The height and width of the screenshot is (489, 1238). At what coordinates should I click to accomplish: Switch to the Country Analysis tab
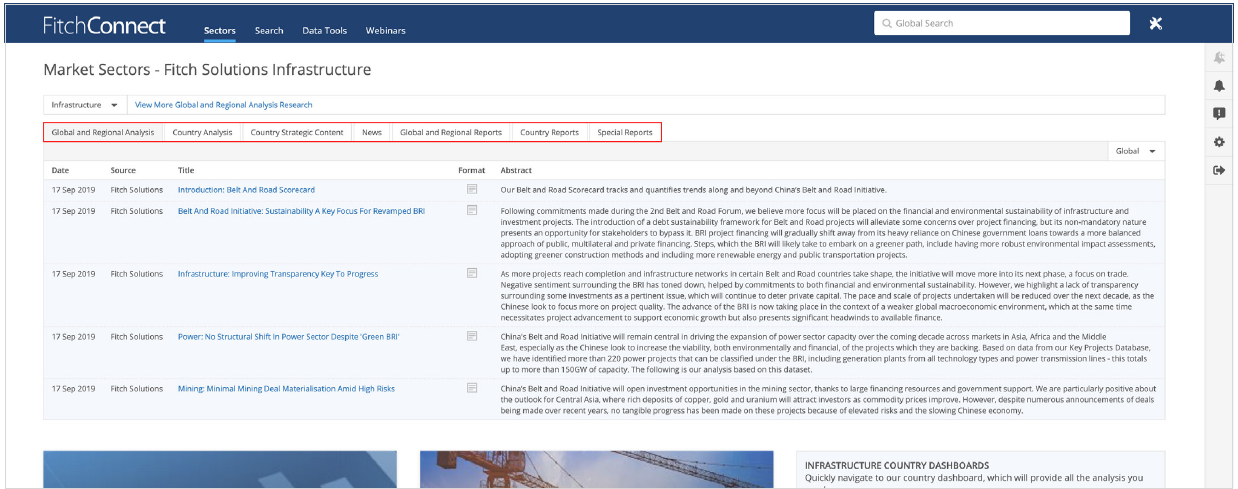pyautogui.click(x=202, y=132)
